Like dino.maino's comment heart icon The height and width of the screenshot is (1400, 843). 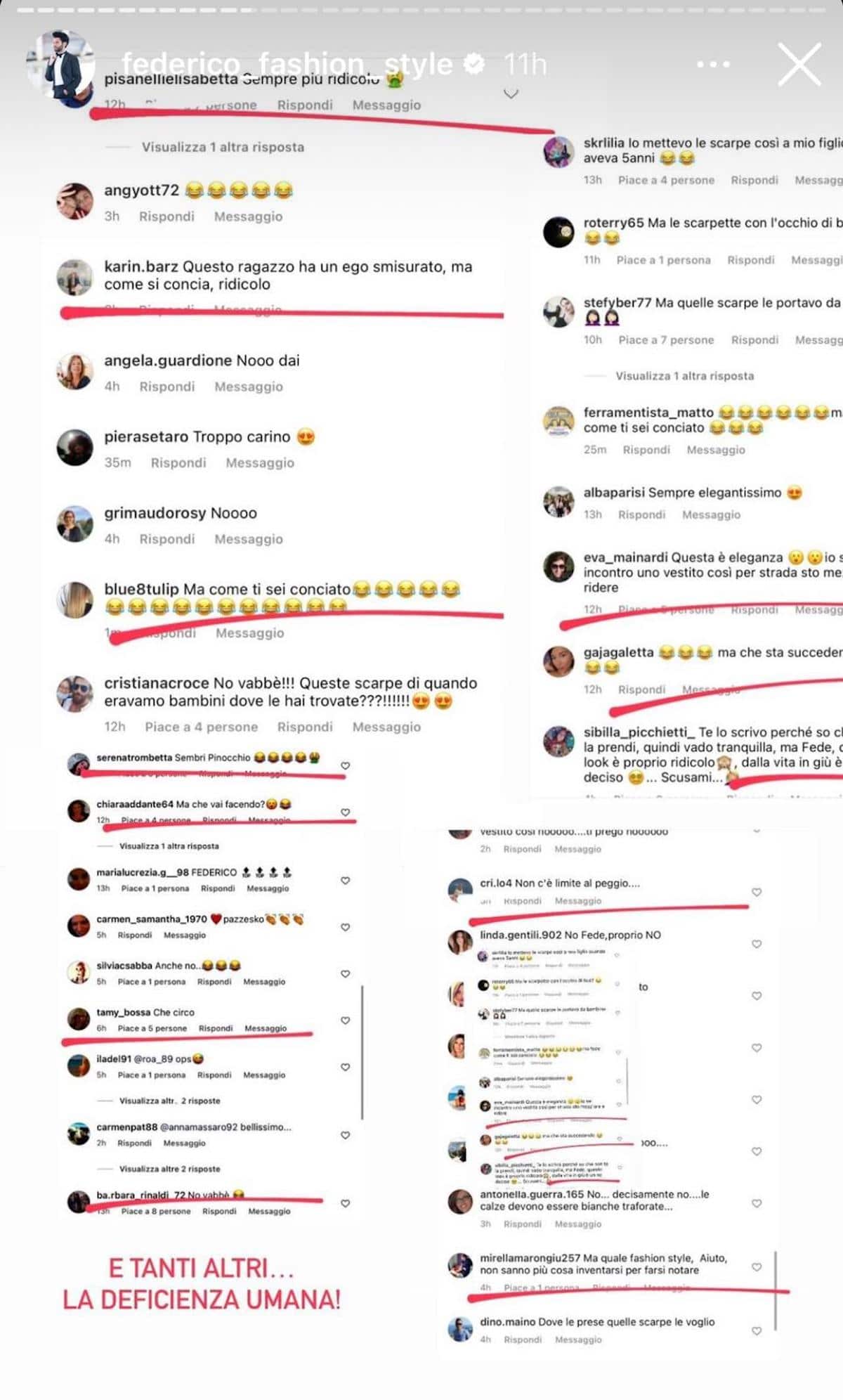tap(757, 1330)
